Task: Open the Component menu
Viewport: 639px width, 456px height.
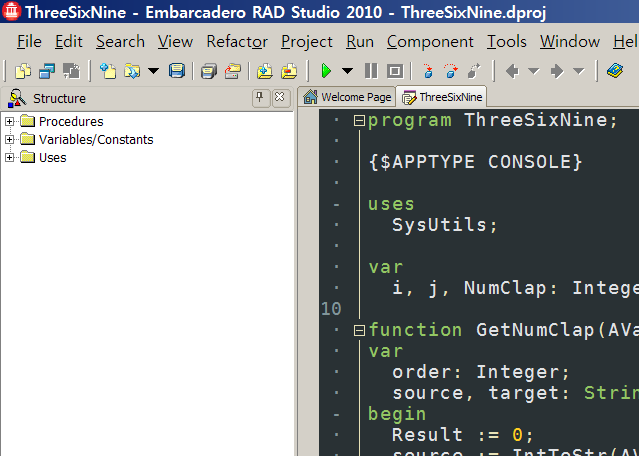Action: [430, 42]
